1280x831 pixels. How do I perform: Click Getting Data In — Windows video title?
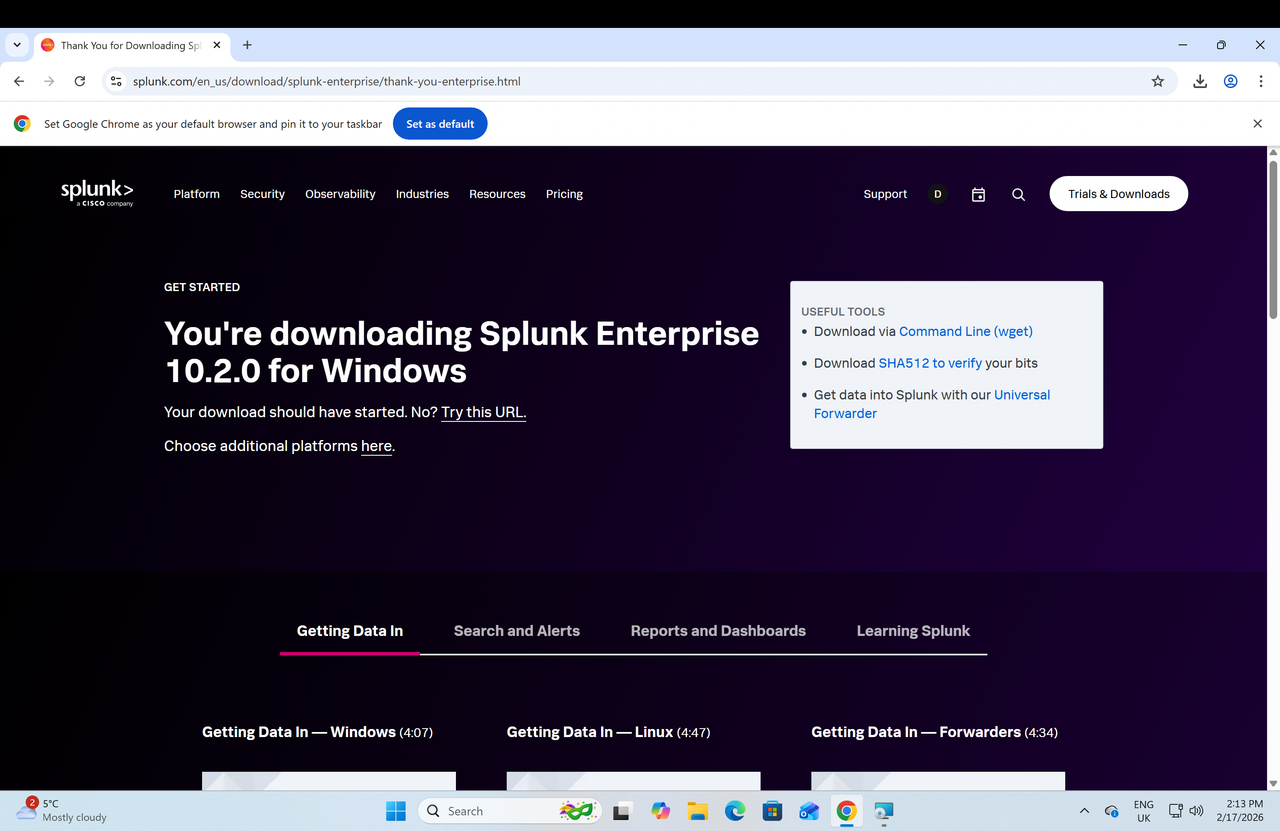pos(317,732)
